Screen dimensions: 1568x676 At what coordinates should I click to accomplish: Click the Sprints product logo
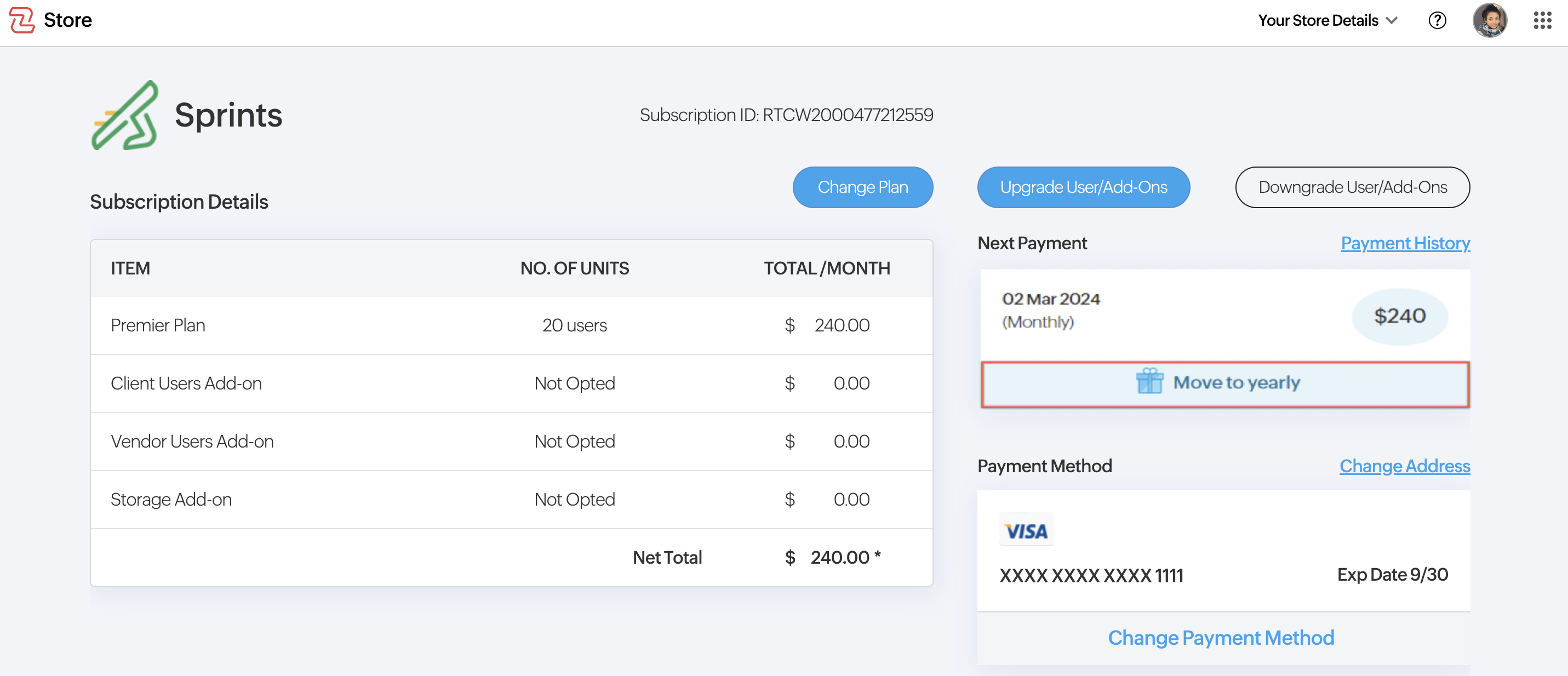tap(125, 115)
